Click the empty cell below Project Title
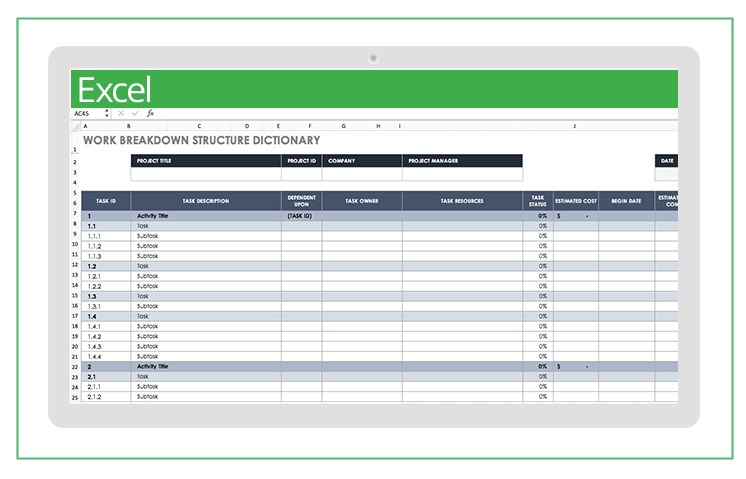Viewport: 746px width, 479px height. (205, 174)
